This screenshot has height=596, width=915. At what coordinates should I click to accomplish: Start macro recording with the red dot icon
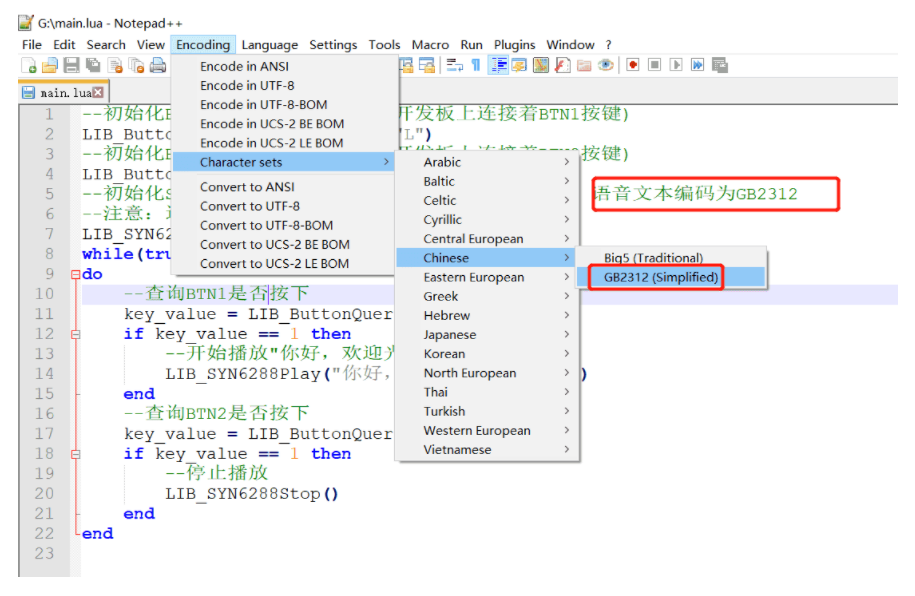pos(633,65)
